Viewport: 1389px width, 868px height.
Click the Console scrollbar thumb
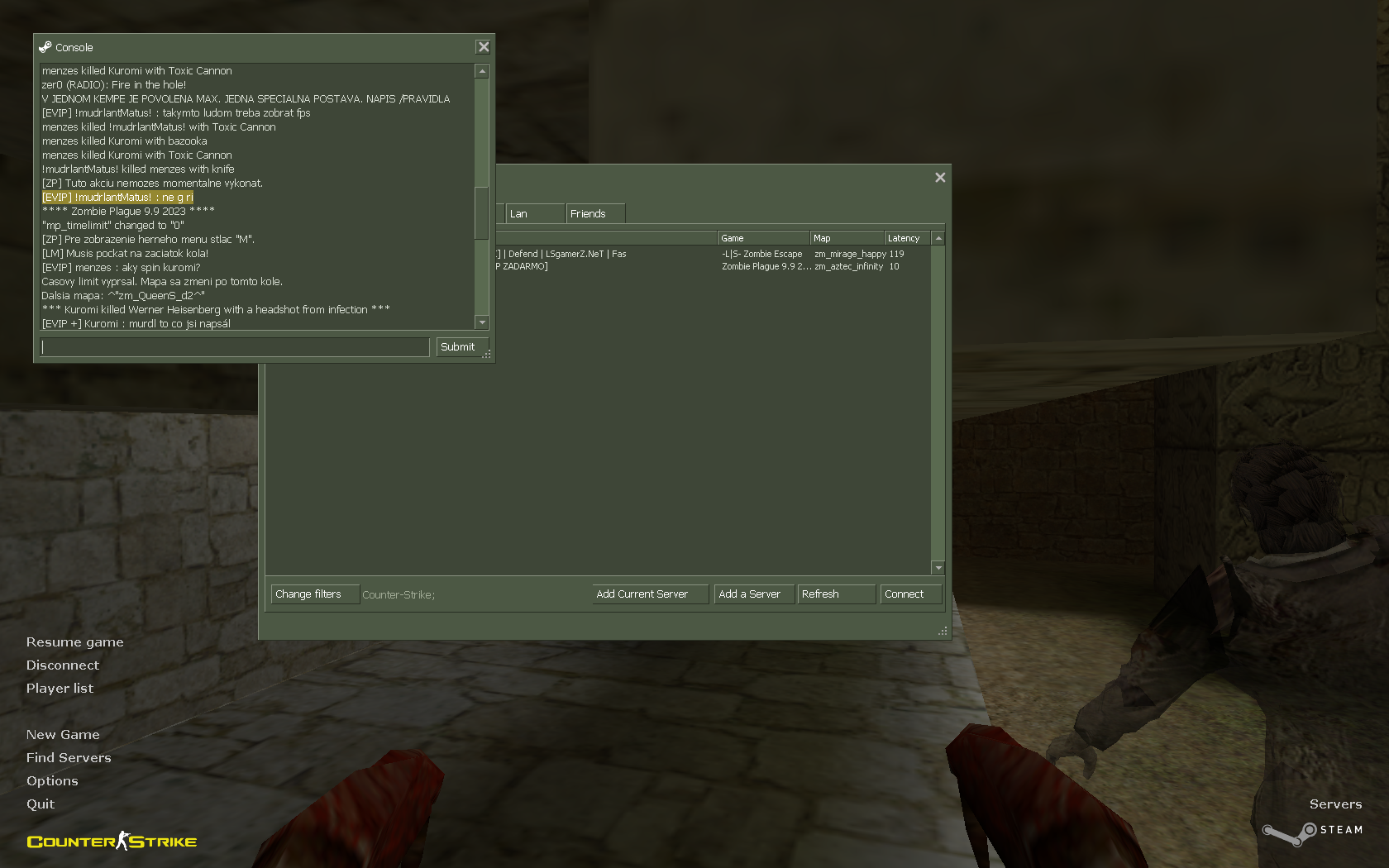tap(482, 212)
